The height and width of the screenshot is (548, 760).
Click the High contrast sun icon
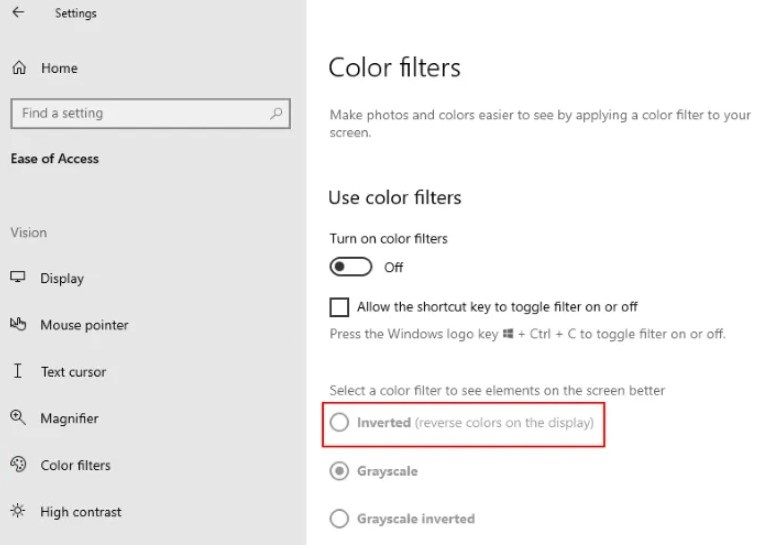click(18, 511)
